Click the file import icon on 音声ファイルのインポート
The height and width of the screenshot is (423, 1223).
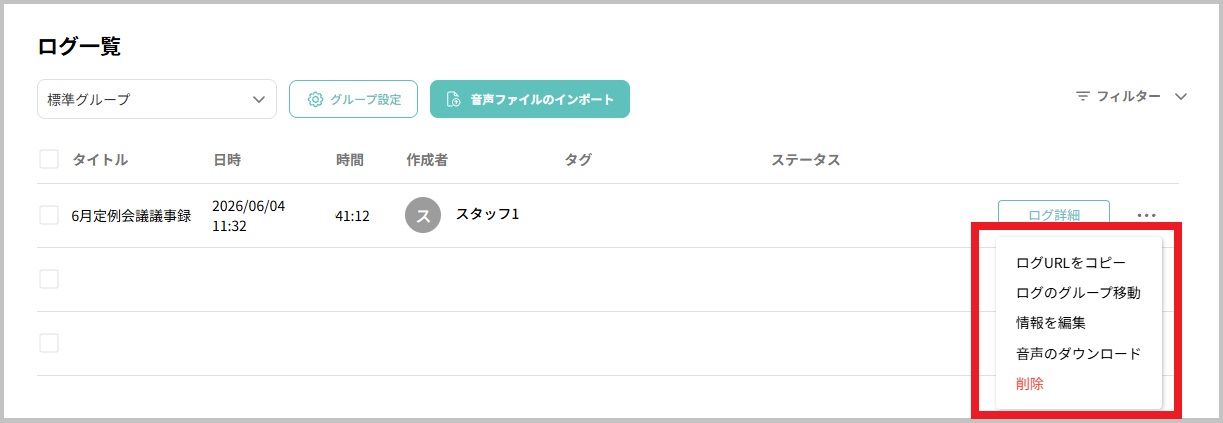pos(454,99)
